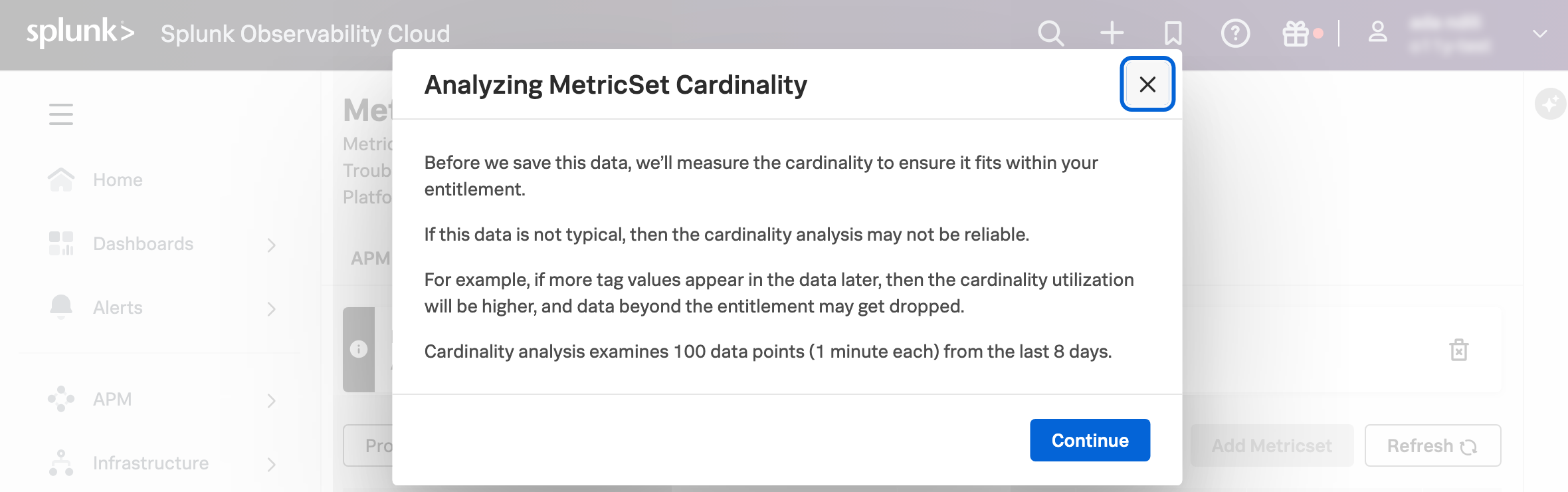The width and height of the screenshot is (1568, 492).
Task: Click the Continue button in dialog
Action: pyautogui.click(x=1090, y=440)
